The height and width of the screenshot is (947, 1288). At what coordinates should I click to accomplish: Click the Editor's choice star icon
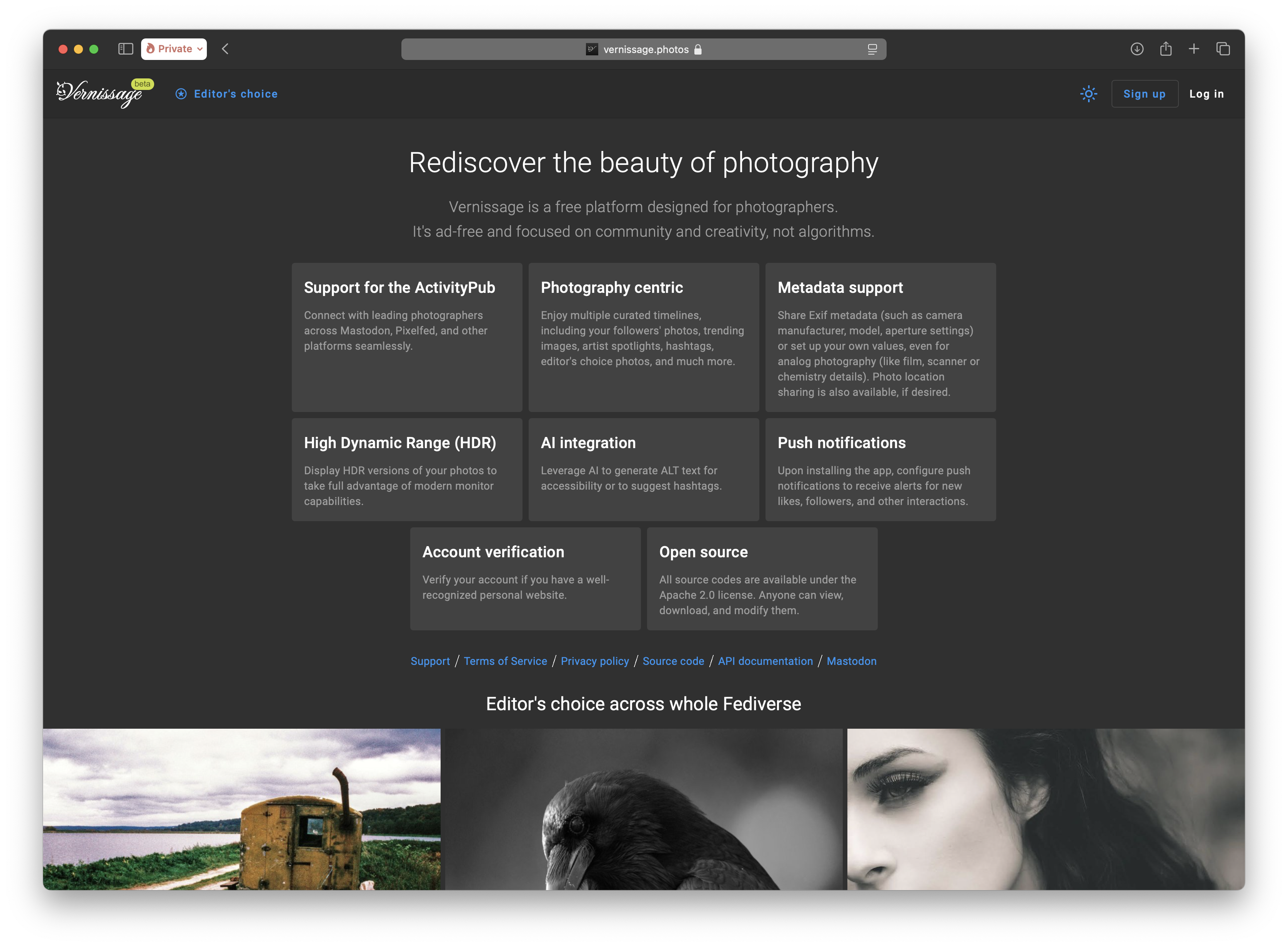[181, 94]
